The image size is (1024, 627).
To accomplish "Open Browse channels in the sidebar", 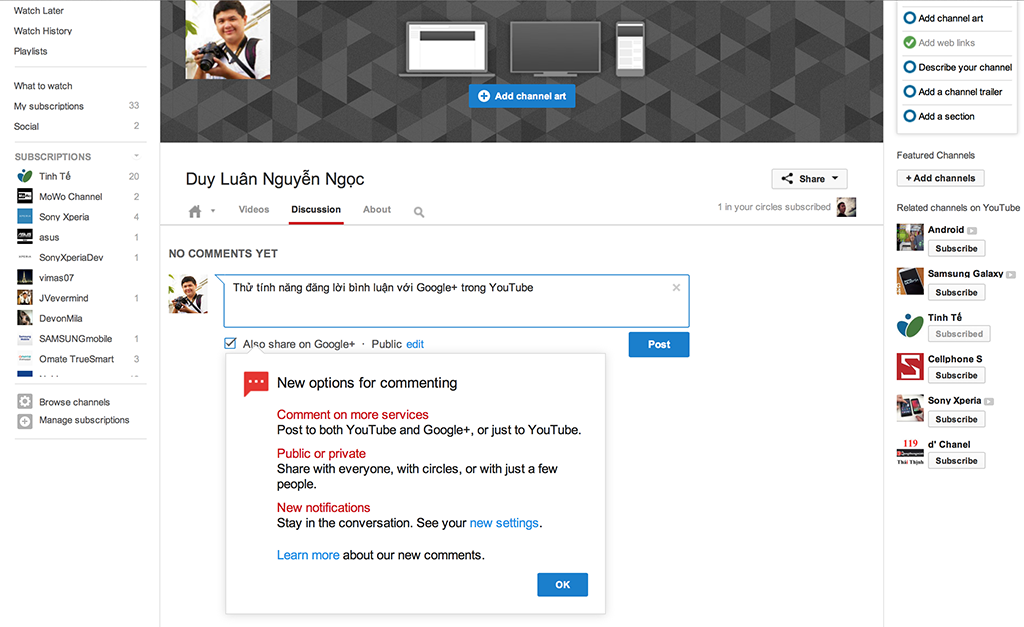I will click(74, 402).
